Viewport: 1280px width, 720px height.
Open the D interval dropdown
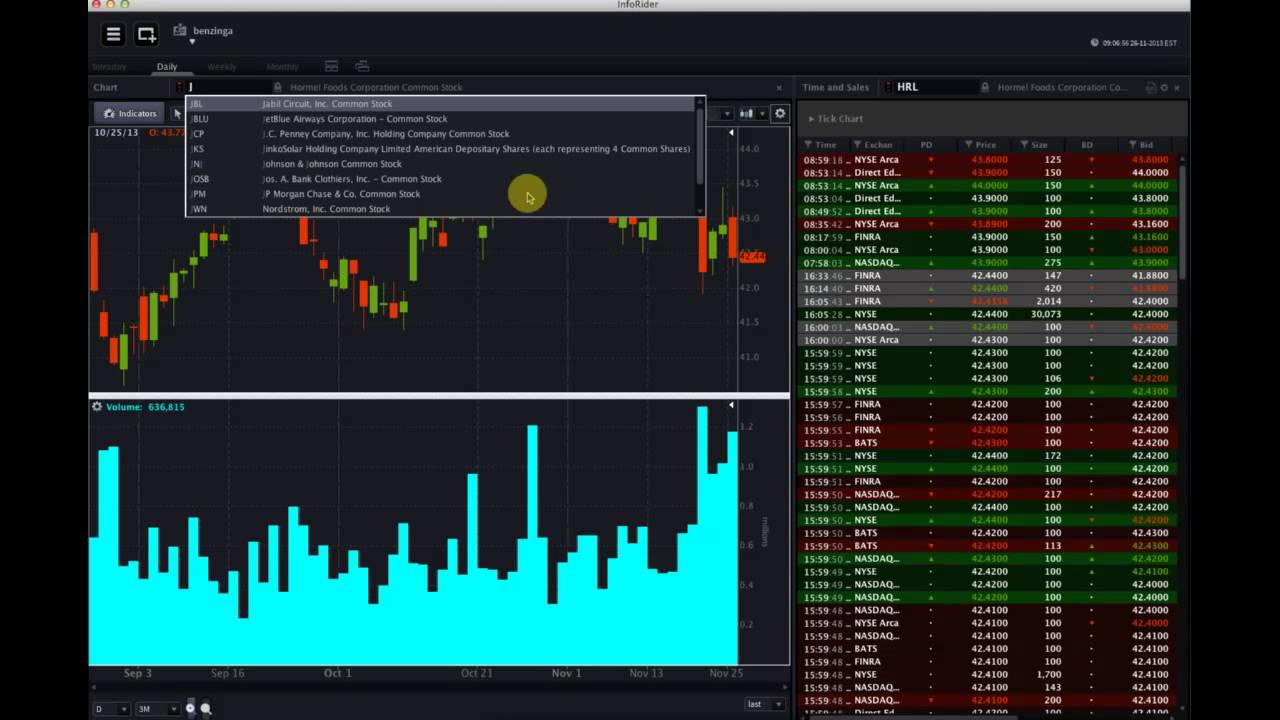click(x=110, y=709)
